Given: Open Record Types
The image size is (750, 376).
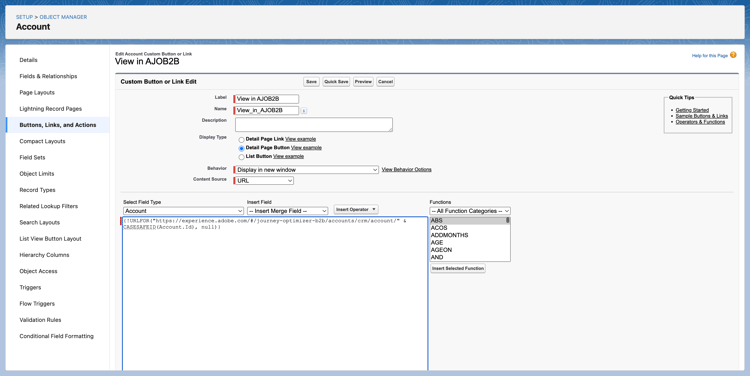Looking at the screenshot, I should [37, 190].
